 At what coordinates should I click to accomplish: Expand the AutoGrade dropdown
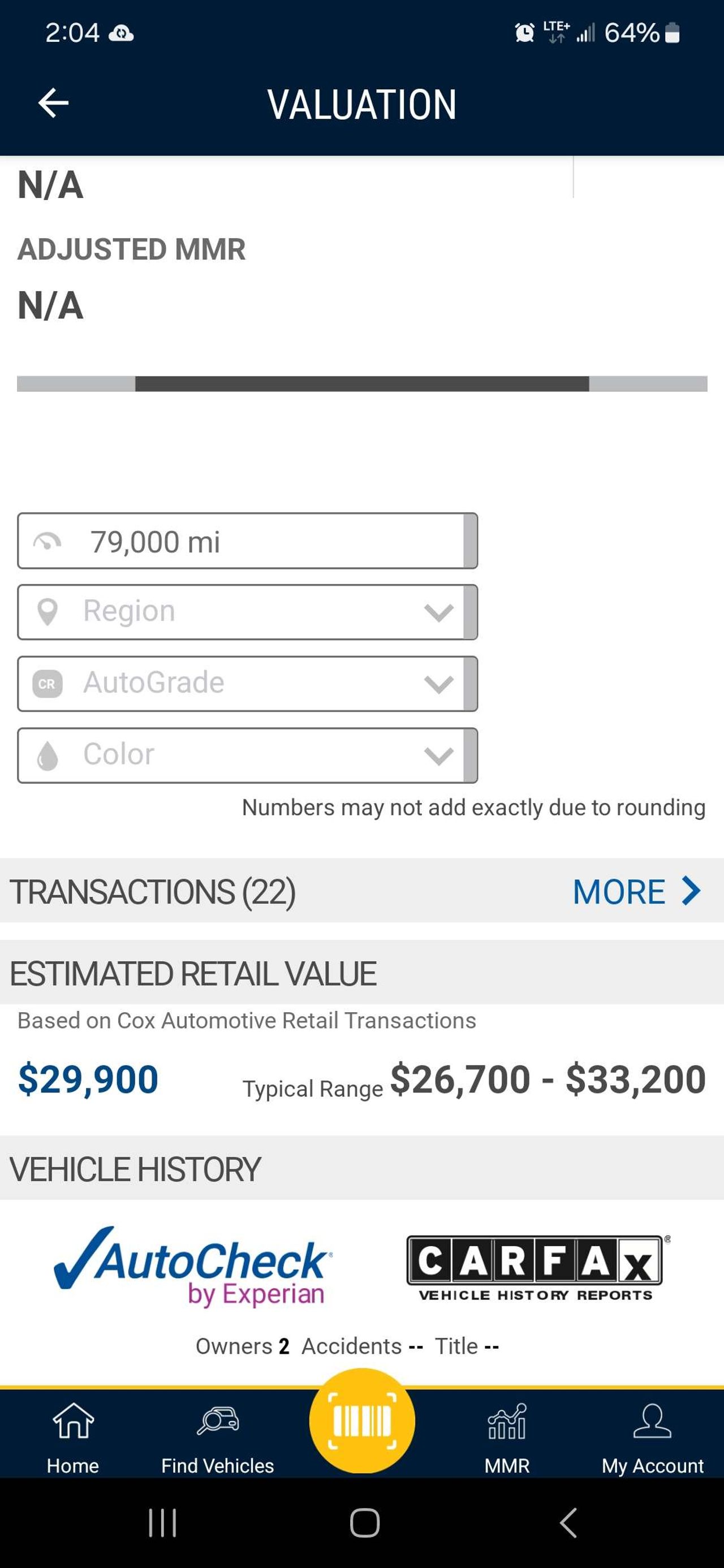click(x=247, y=684)
